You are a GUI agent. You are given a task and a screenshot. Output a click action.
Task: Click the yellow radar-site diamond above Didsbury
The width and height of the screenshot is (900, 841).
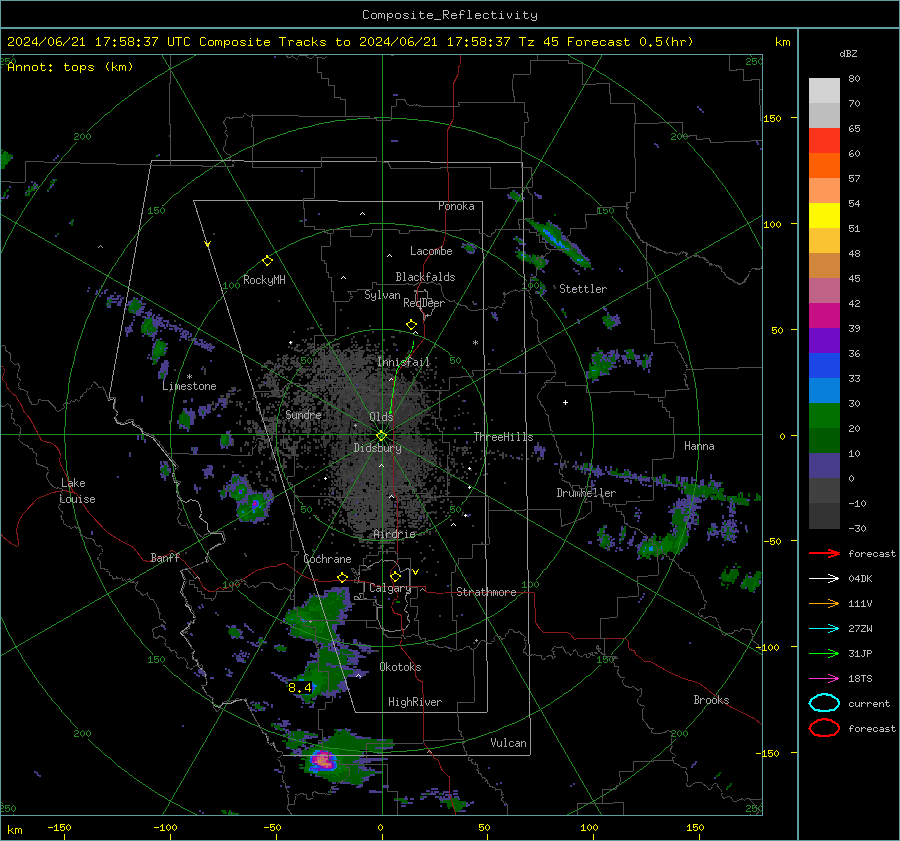381,436
